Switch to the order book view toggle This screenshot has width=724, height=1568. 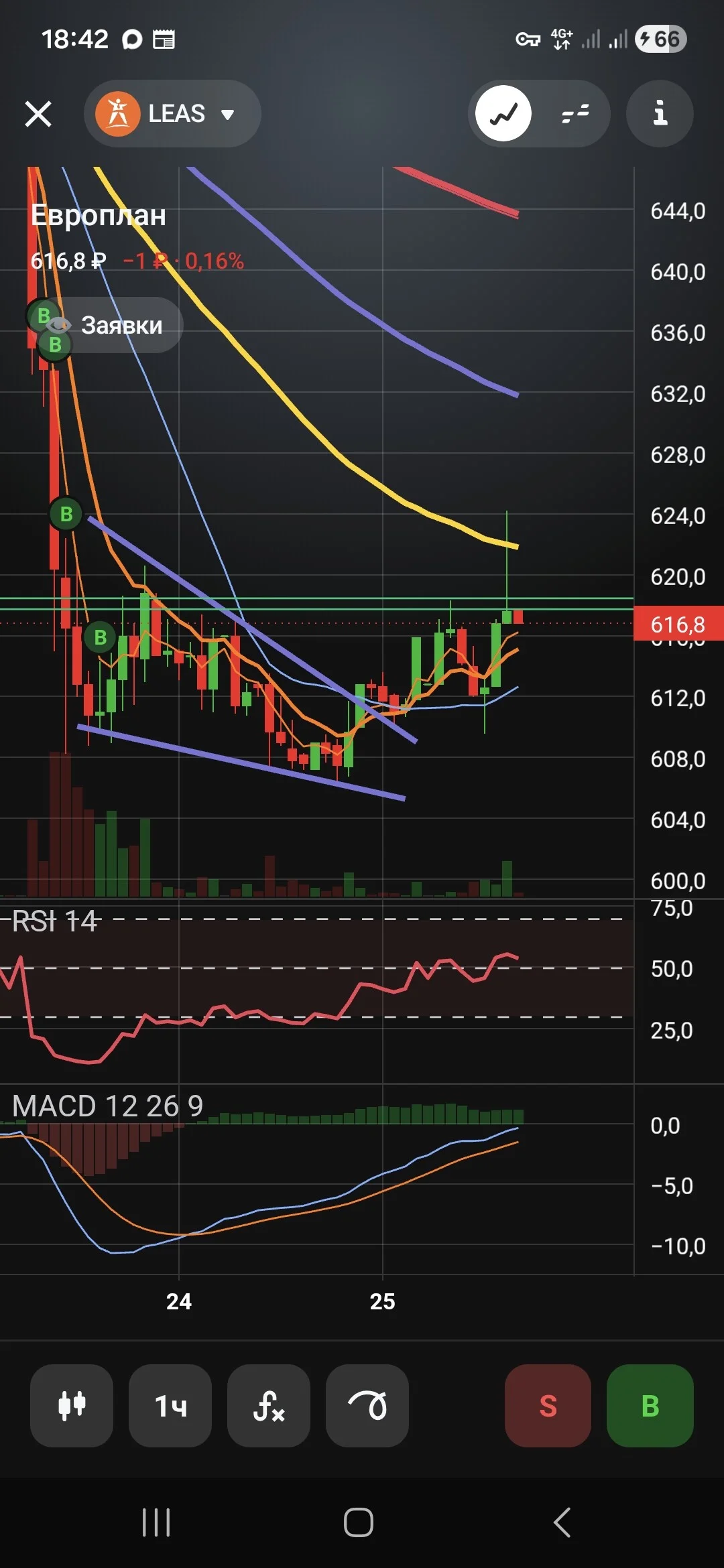(x=575, y=114)
